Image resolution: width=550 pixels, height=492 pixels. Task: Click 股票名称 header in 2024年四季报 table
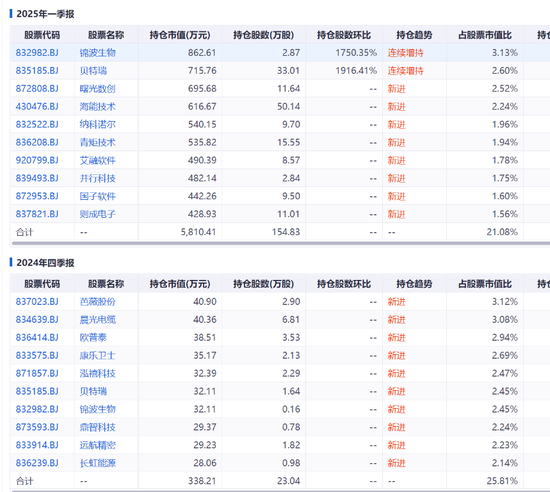(x=106, y=283)
